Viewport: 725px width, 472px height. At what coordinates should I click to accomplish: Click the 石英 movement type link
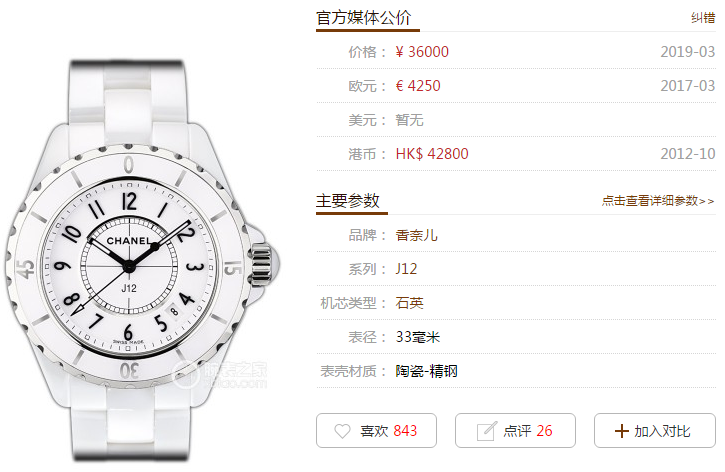(409, 303)
